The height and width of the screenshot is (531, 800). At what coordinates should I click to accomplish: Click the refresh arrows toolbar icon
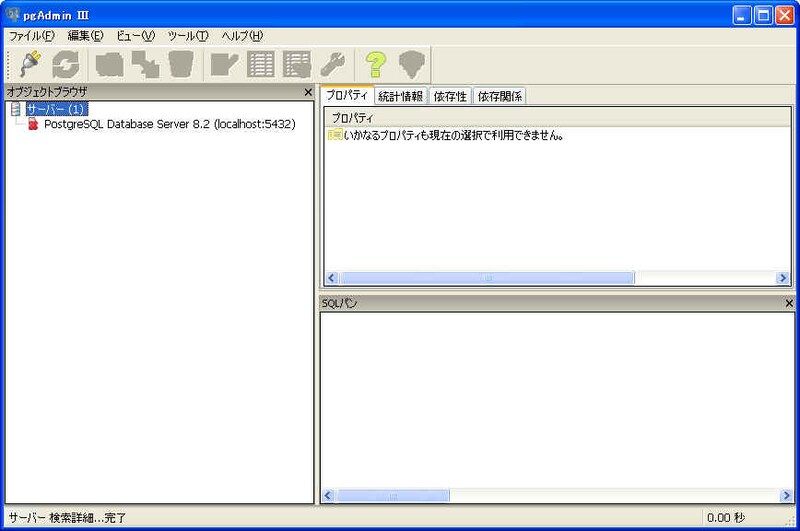point(66,64)
